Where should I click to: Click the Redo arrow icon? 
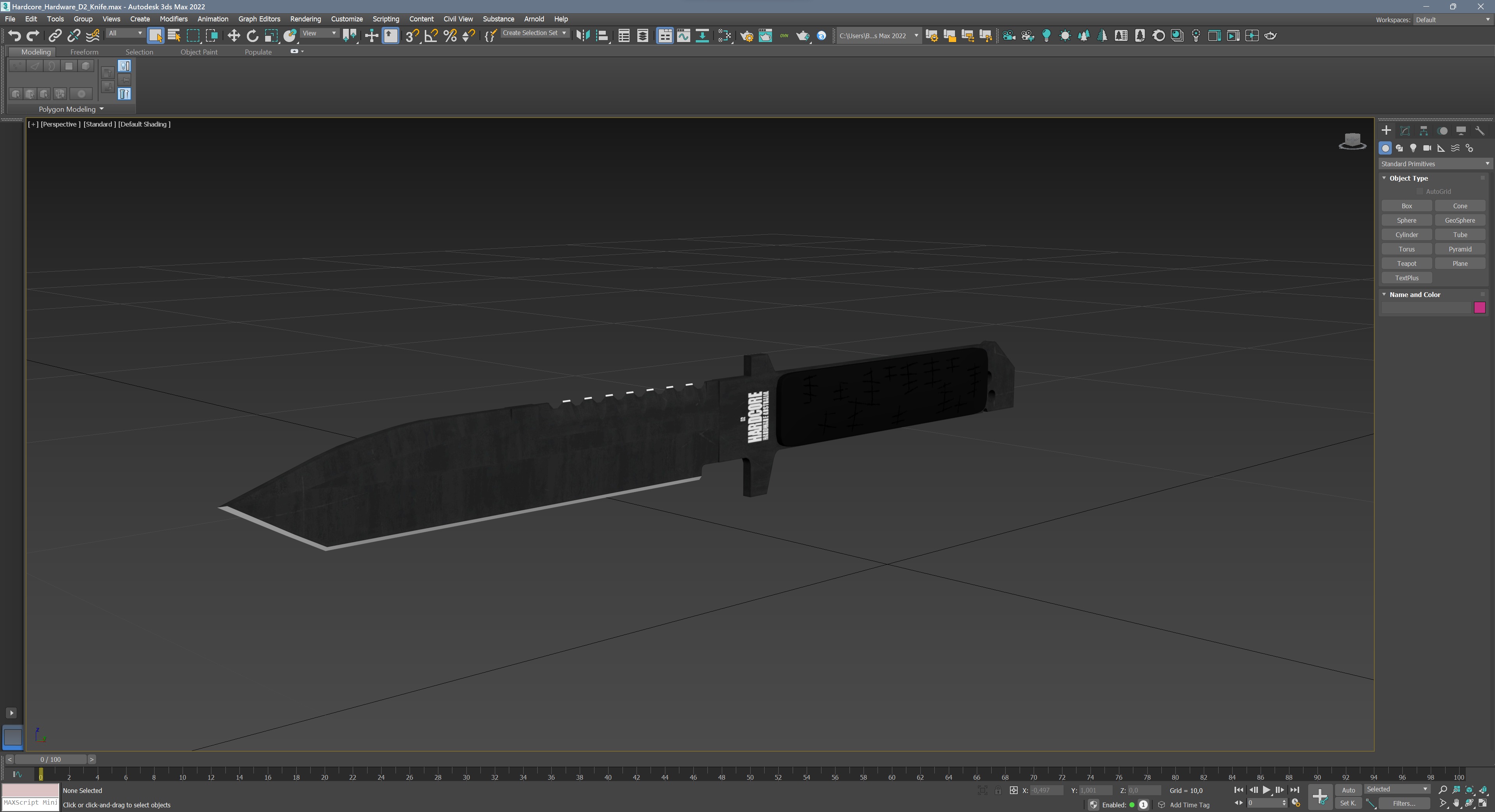tap(33, 36)
